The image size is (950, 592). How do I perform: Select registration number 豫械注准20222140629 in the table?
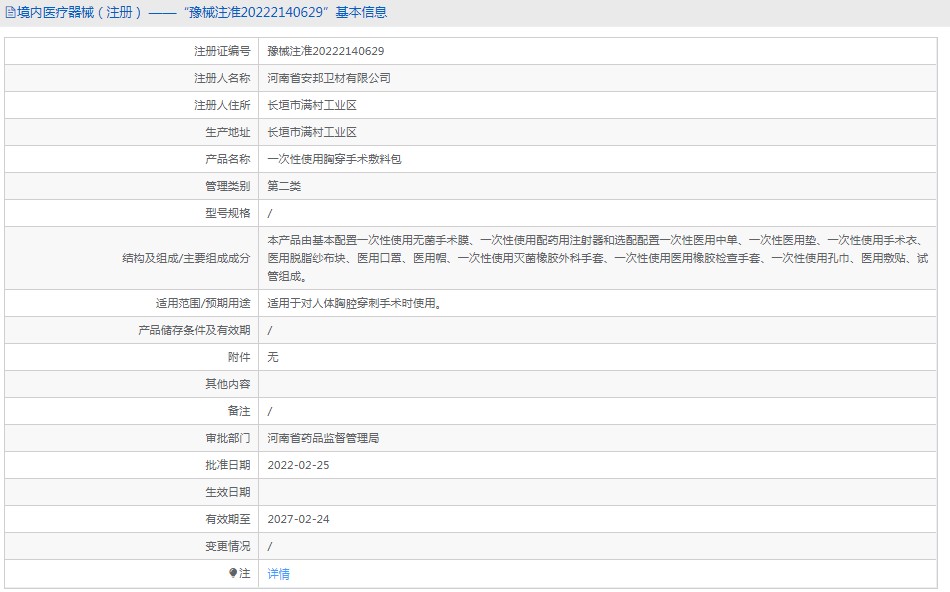point(325,51)
